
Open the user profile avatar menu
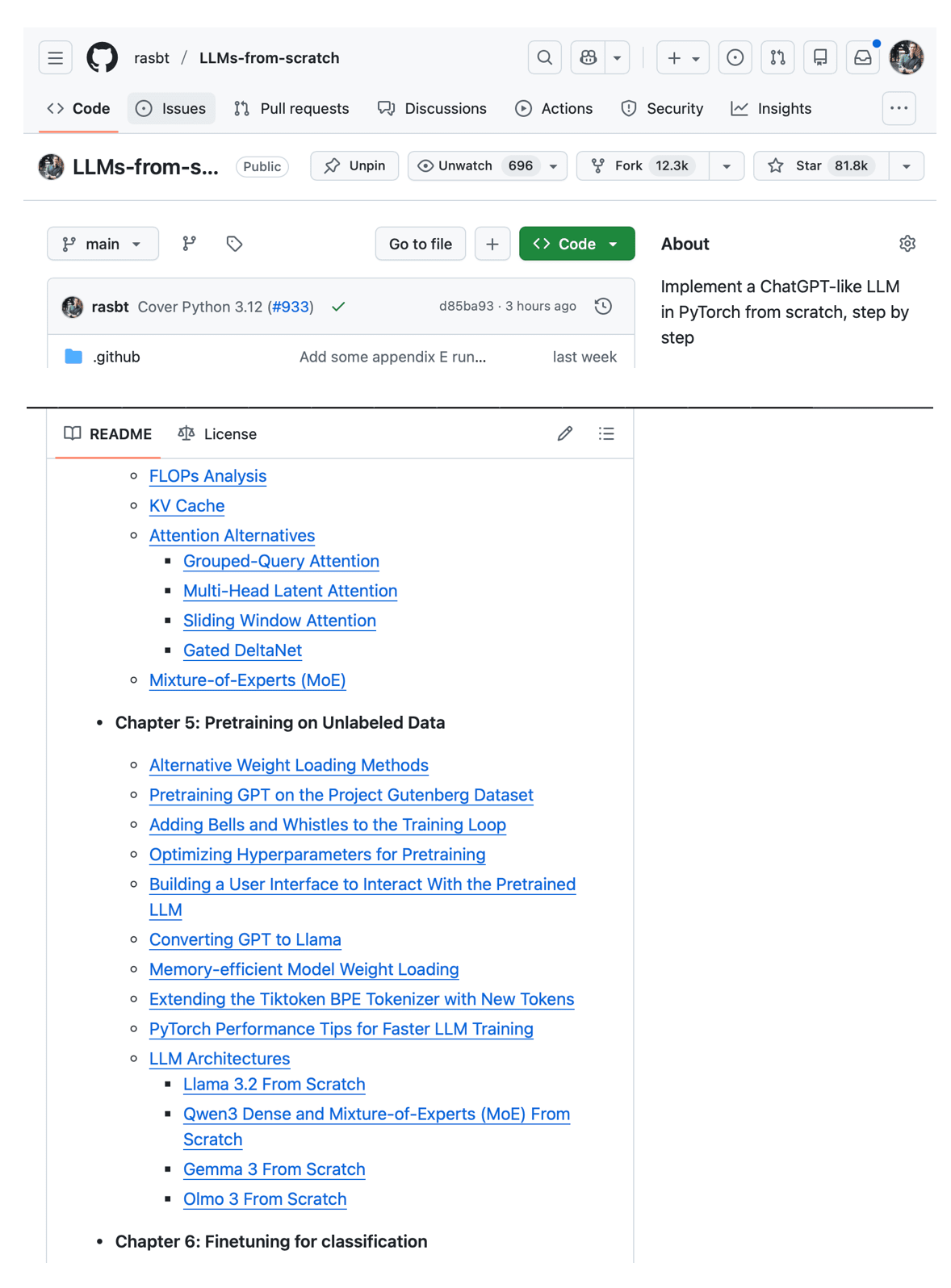click(907, 58)
